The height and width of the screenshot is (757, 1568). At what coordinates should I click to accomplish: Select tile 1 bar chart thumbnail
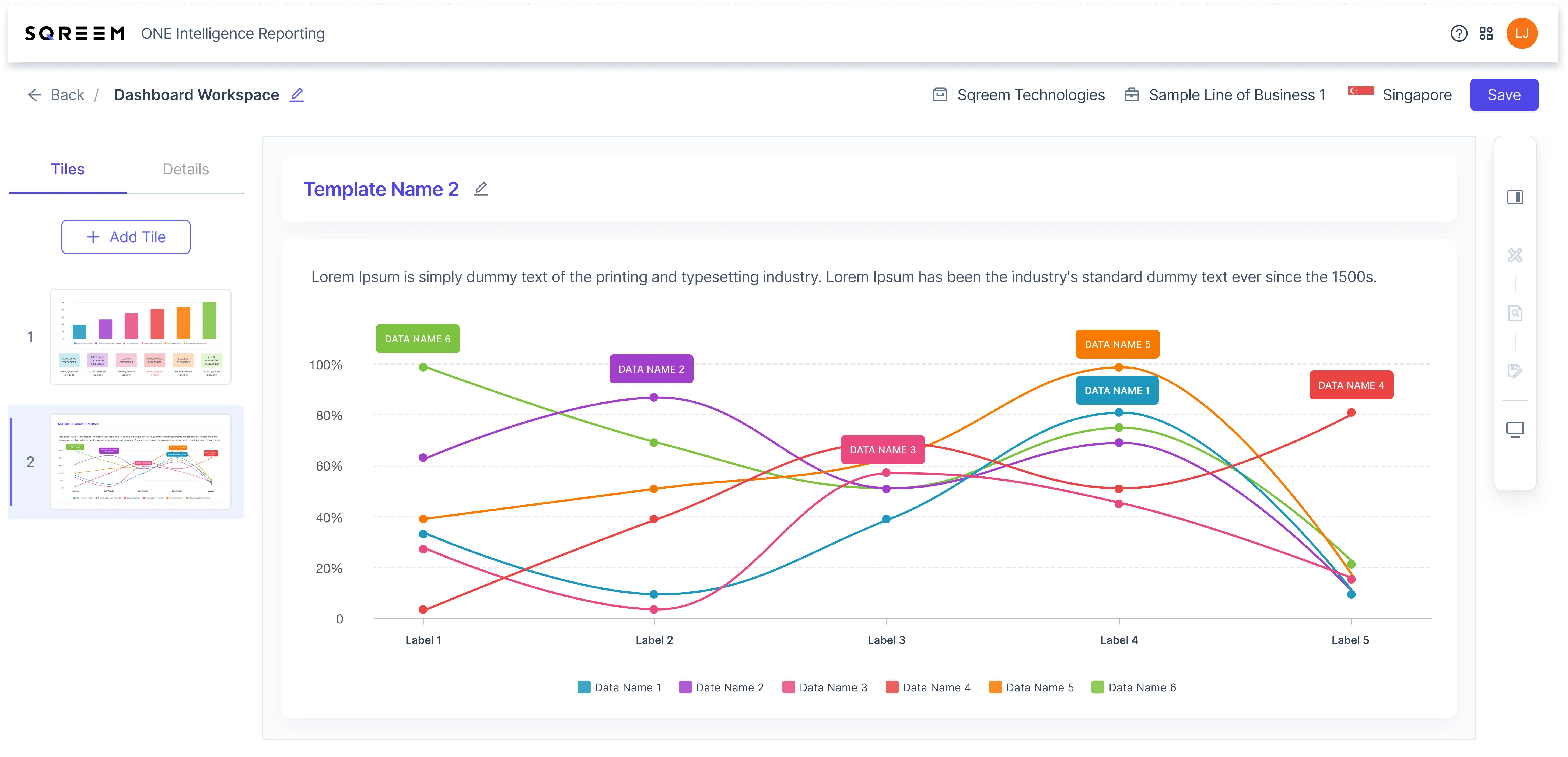[141, 337]
